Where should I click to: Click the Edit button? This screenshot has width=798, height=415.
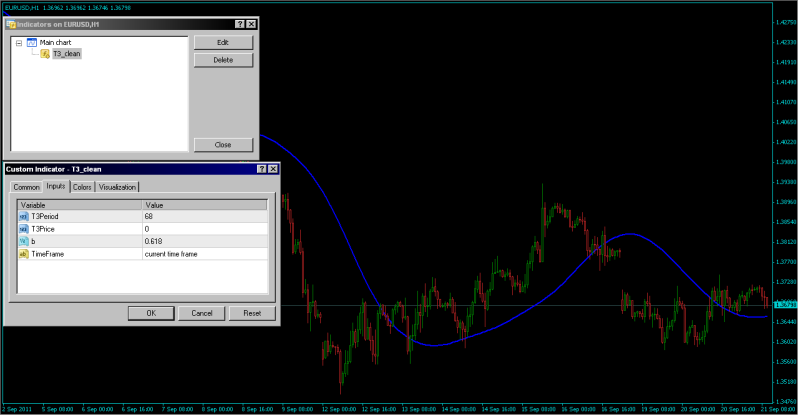223,42
